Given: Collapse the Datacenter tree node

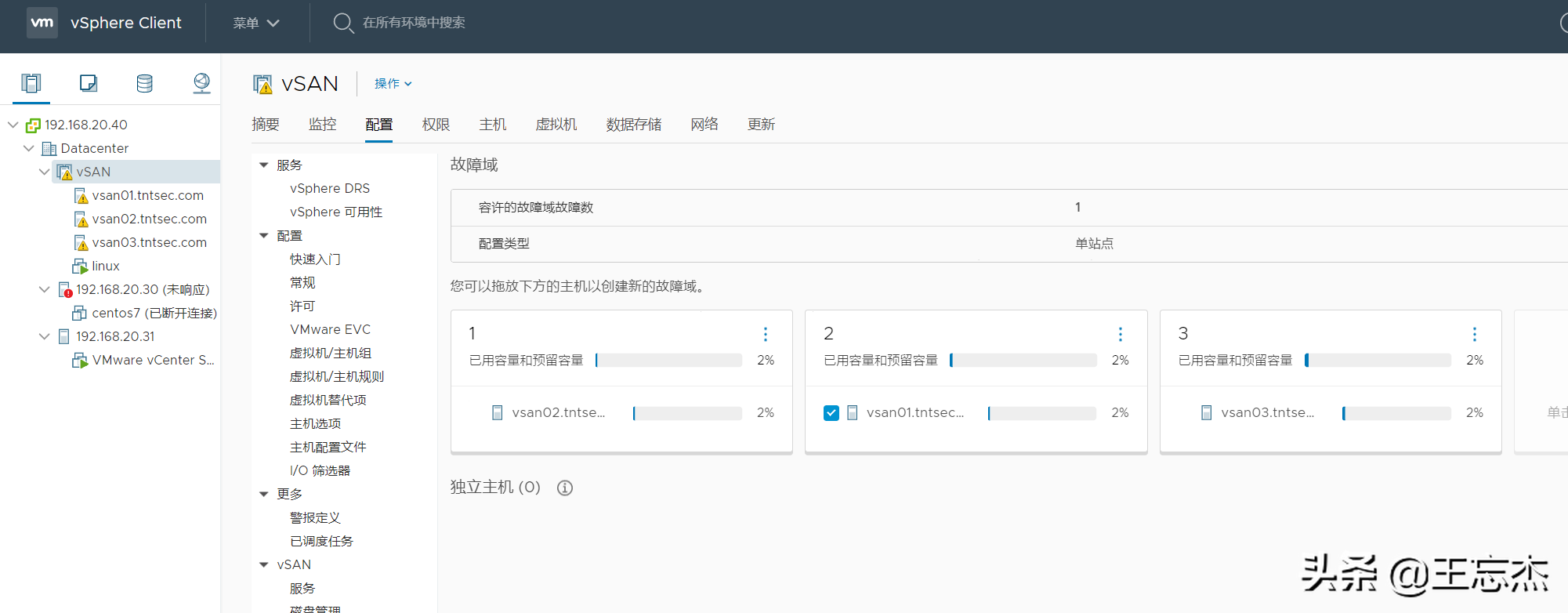Looking at the screenshot, I should (x=29, y=148).
